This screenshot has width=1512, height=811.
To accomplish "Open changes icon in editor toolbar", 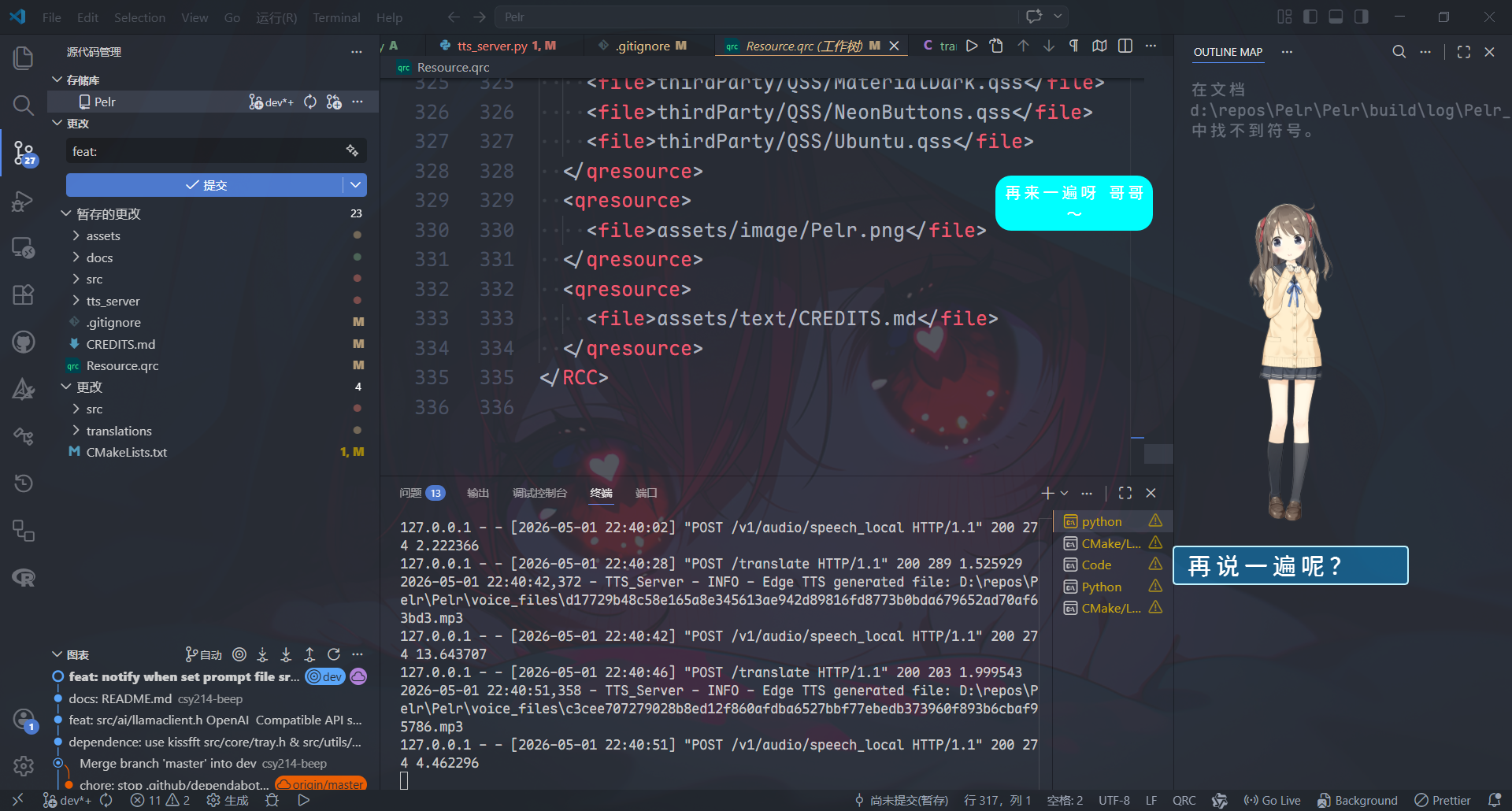I will tap(996, 46).
